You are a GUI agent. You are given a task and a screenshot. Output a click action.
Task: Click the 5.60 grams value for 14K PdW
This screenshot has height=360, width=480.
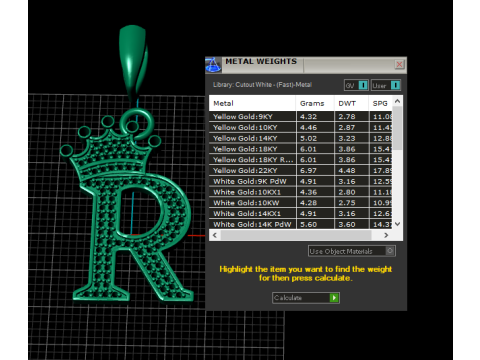click(x=308, y=224)
